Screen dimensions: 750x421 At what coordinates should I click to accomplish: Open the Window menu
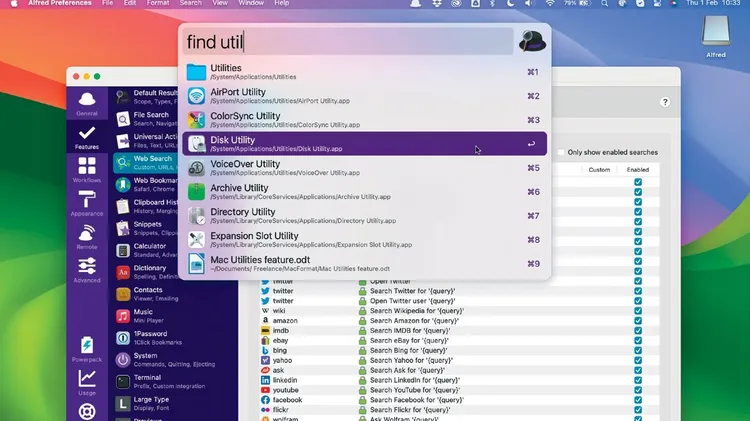click(x=251, y=3)
